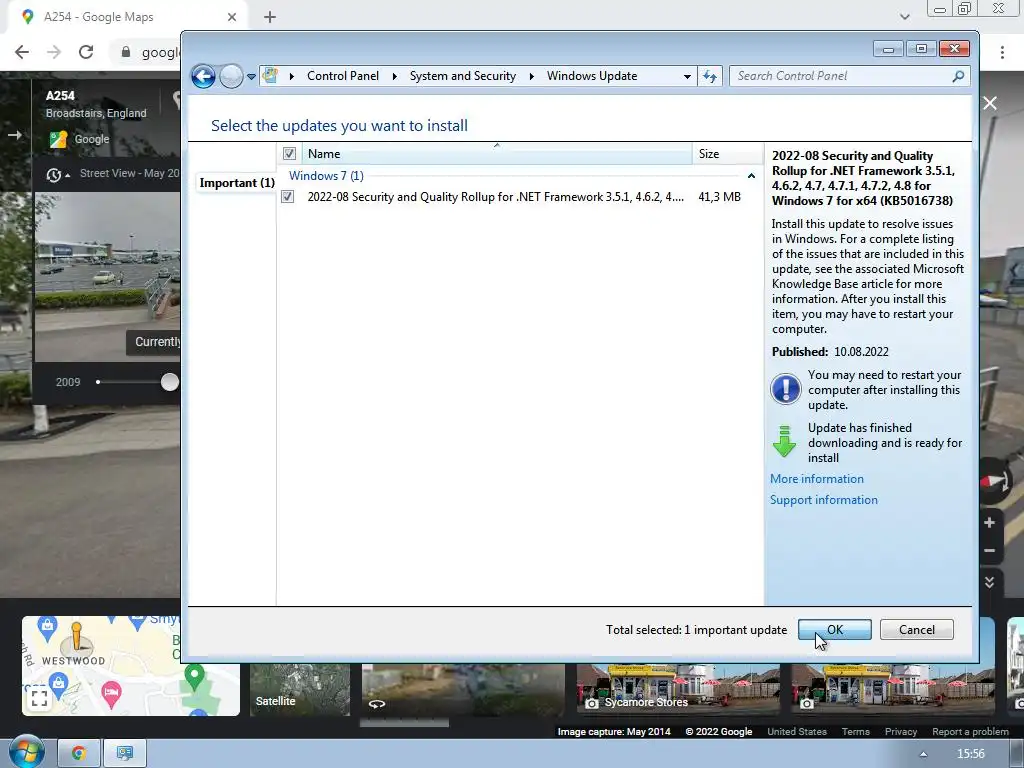
Task: Click OK to install updates
Action: click(x=835, y=630)
